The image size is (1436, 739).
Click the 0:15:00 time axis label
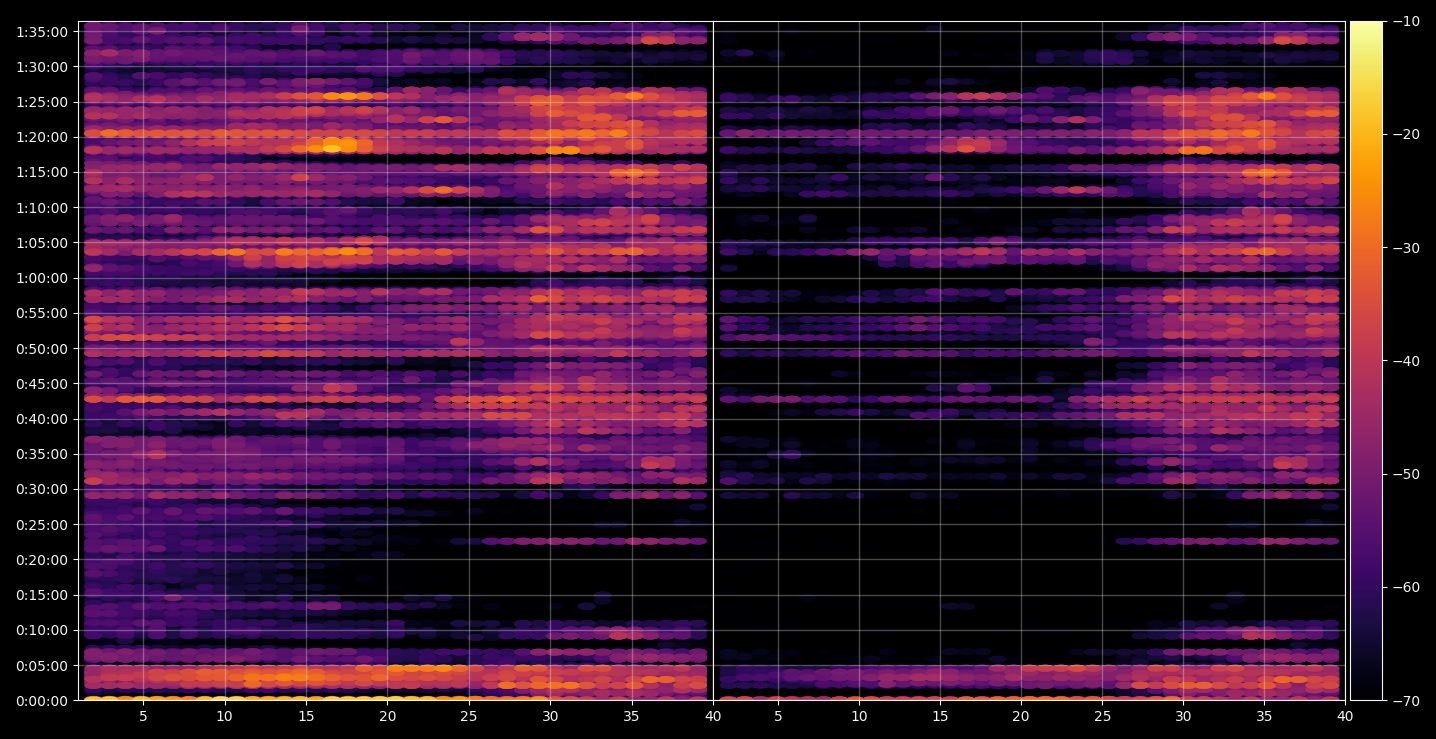pos(41,595)
